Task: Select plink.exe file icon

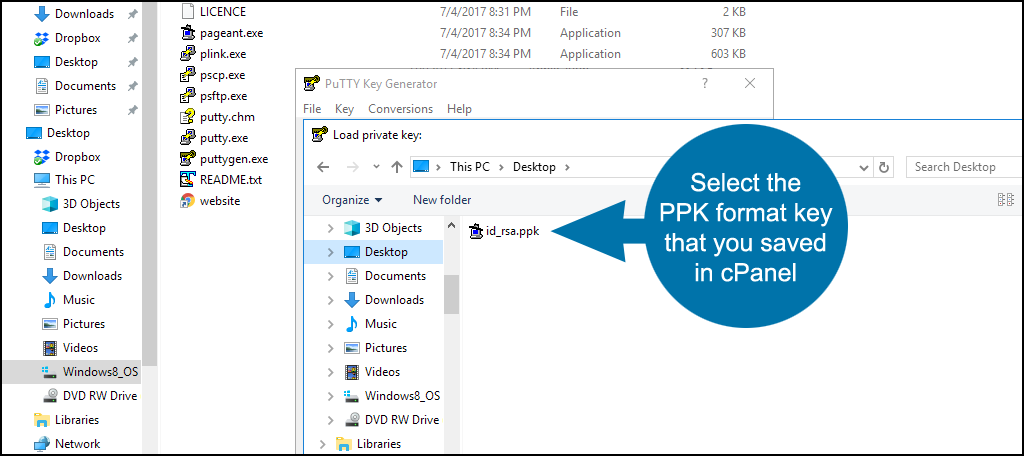Action: coord(188,54)
